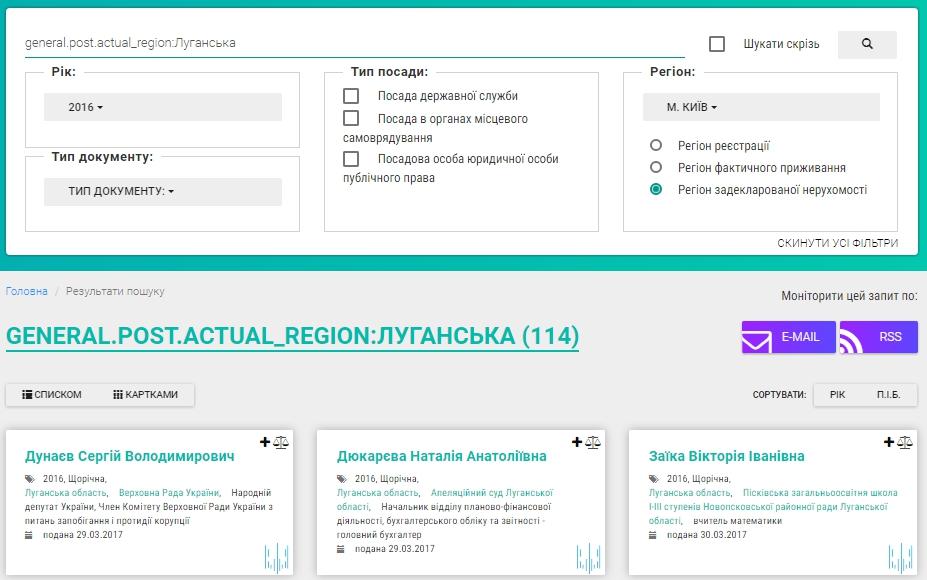
Task: Open the region dropdown 'М. Київ'
Action: click(761, 107)
